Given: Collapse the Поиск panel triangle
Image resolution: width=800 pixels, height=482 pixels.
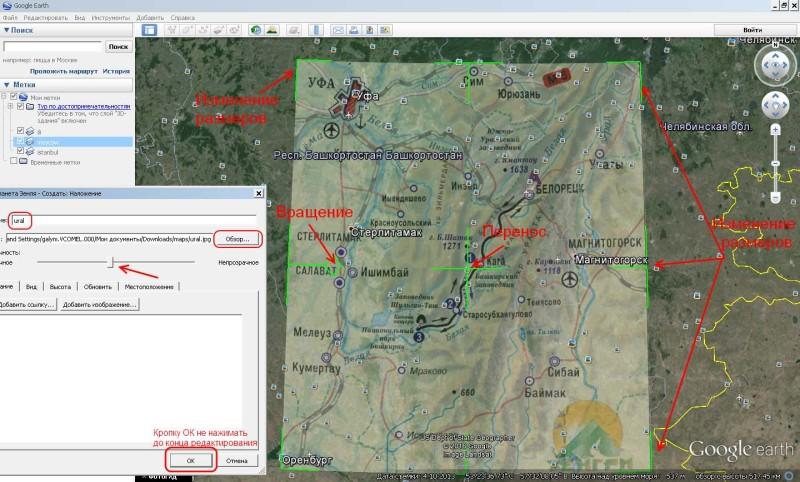Looking at the screenshot, I should pyautogui.click(x=6, y=30).
